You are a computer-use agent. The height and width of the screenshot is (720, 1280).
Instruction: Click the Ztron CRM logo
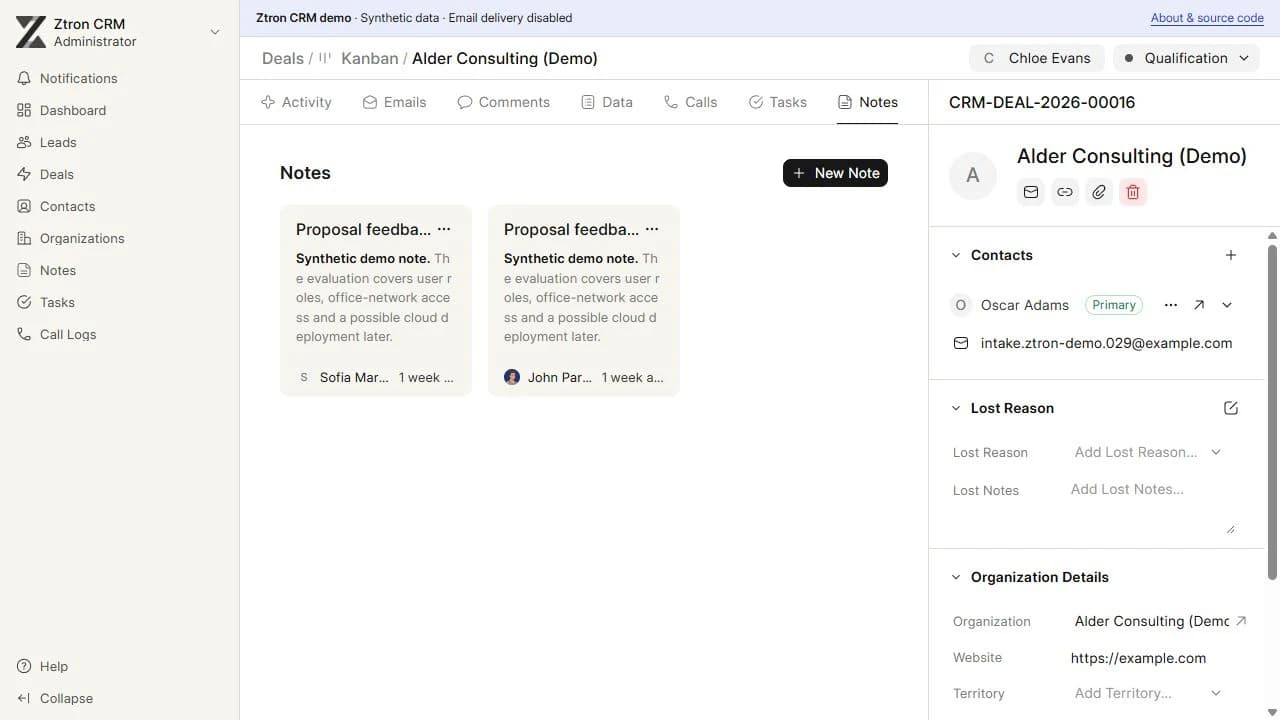tap(31, 32)
